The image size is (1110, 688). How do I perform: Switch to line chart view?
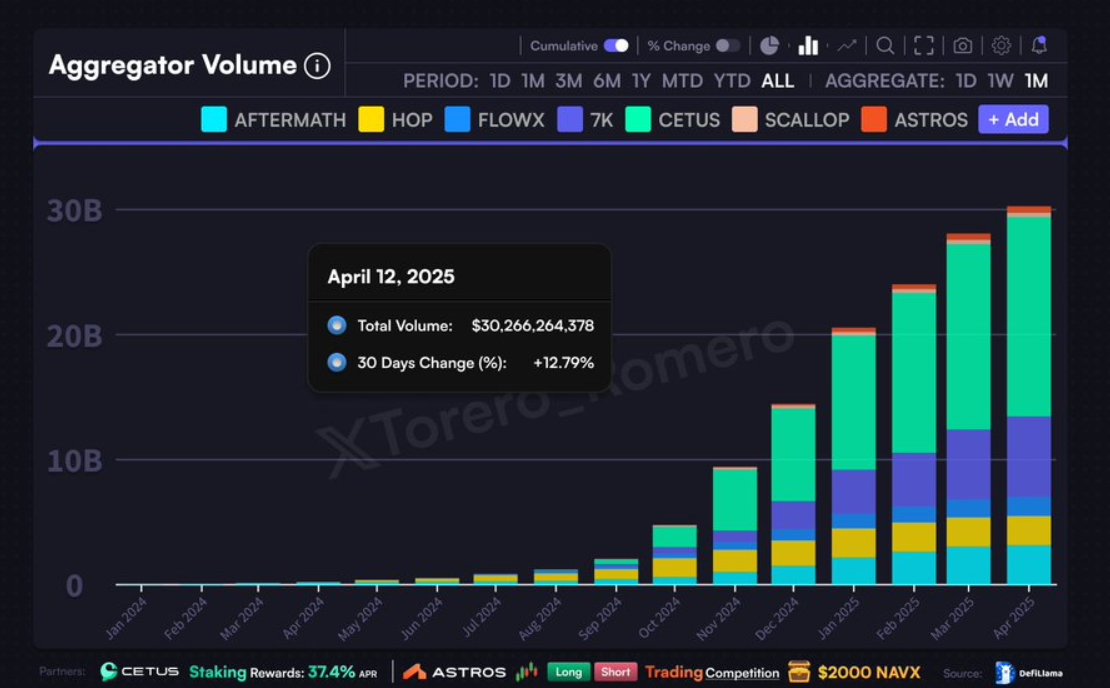847,46
